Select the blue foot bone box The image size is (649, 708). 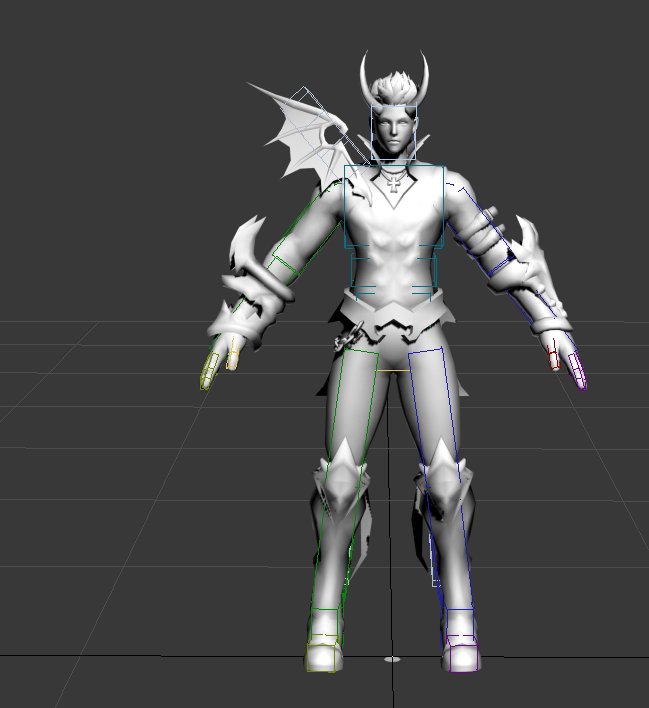pos(460,622)
